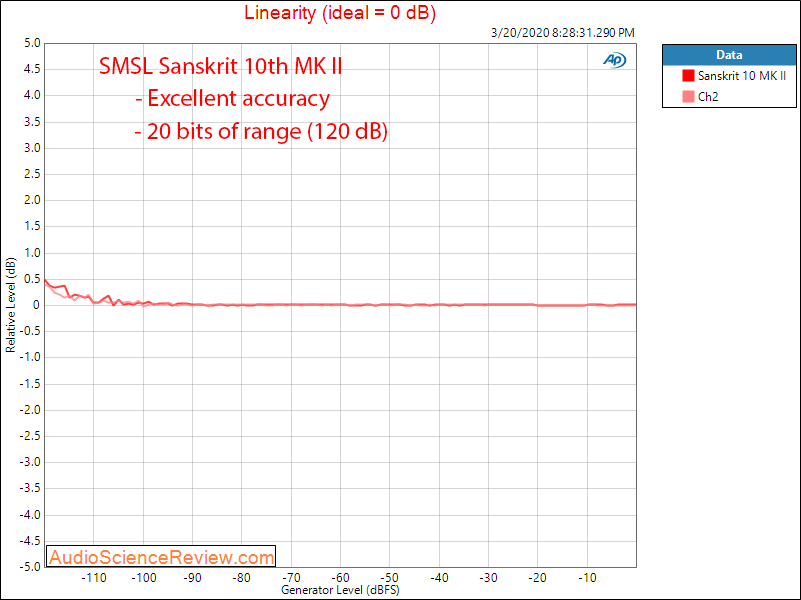Select the red Sanskrit 10 MK II swatch
The image size is (801, 600).
[x=688, y=76]
